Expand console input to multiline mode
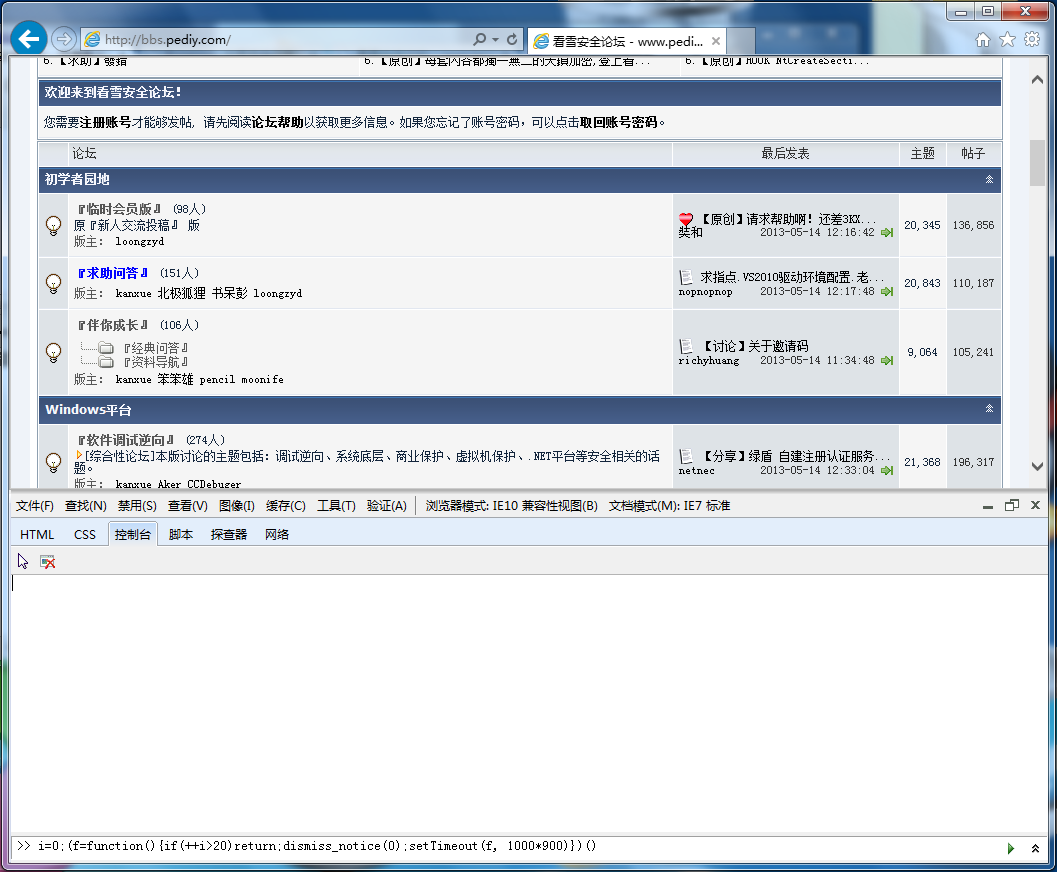This screenshot has height=872, width=1057. coord(1035,848)
